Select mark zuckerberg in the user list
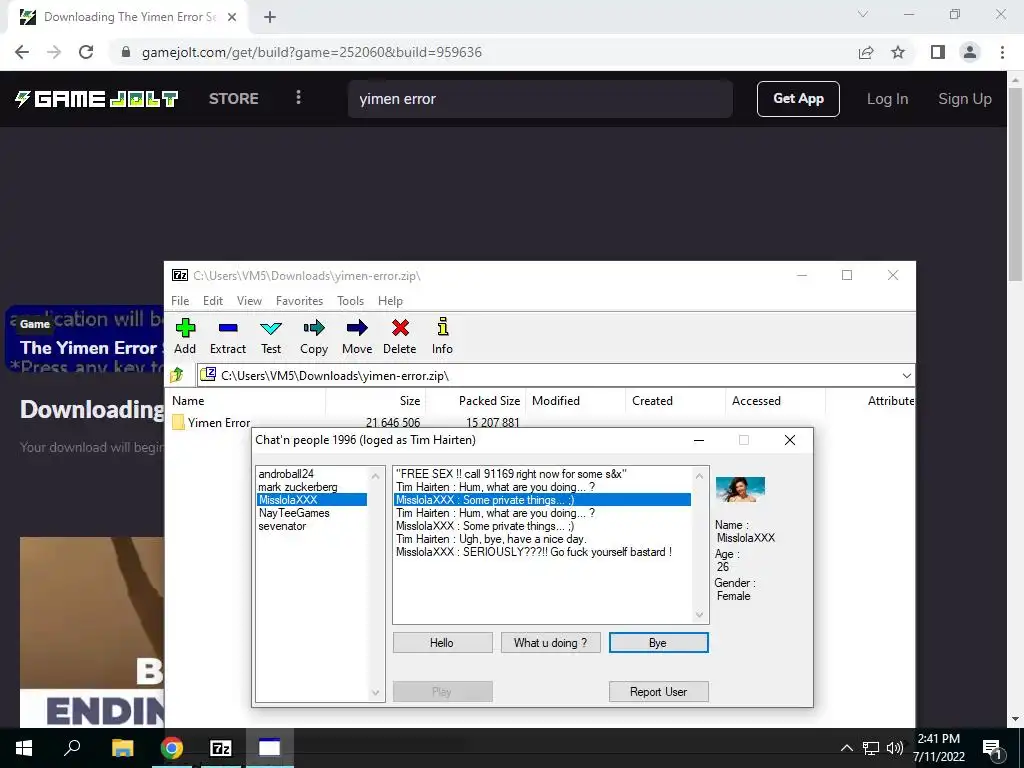Viewport: 1024px width, 768px height. tap(298, 487)
